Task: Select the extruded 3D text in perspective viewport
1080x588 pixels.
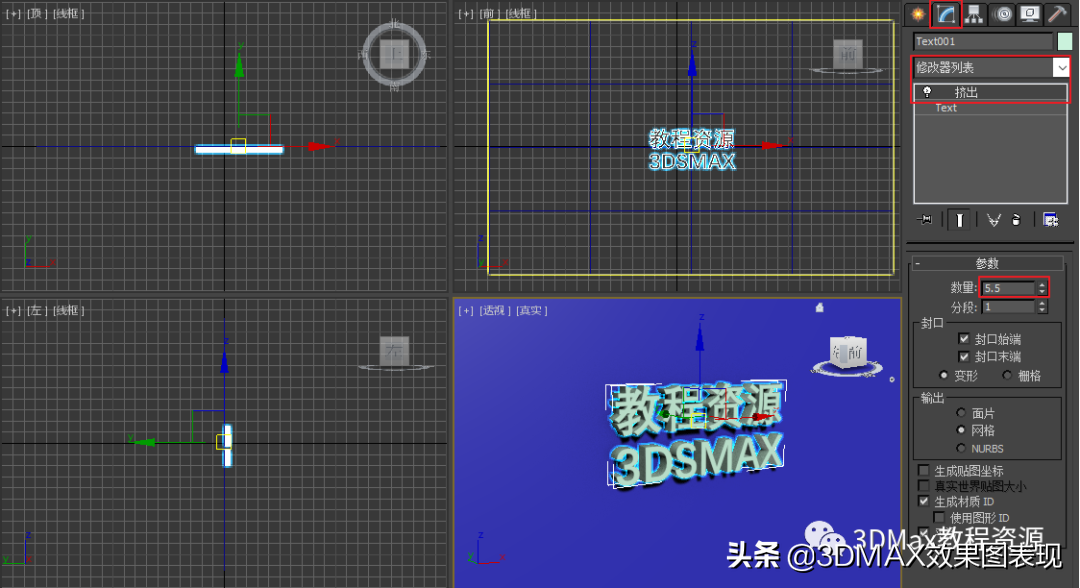Action: tap(696, 434)
